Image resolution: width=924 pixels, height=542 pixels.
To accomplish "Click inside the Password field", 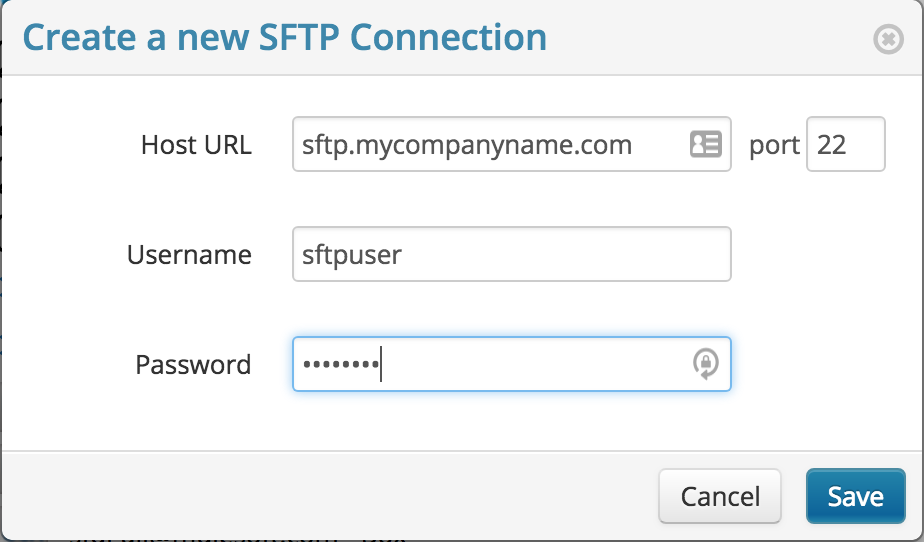I will [530, 364].
